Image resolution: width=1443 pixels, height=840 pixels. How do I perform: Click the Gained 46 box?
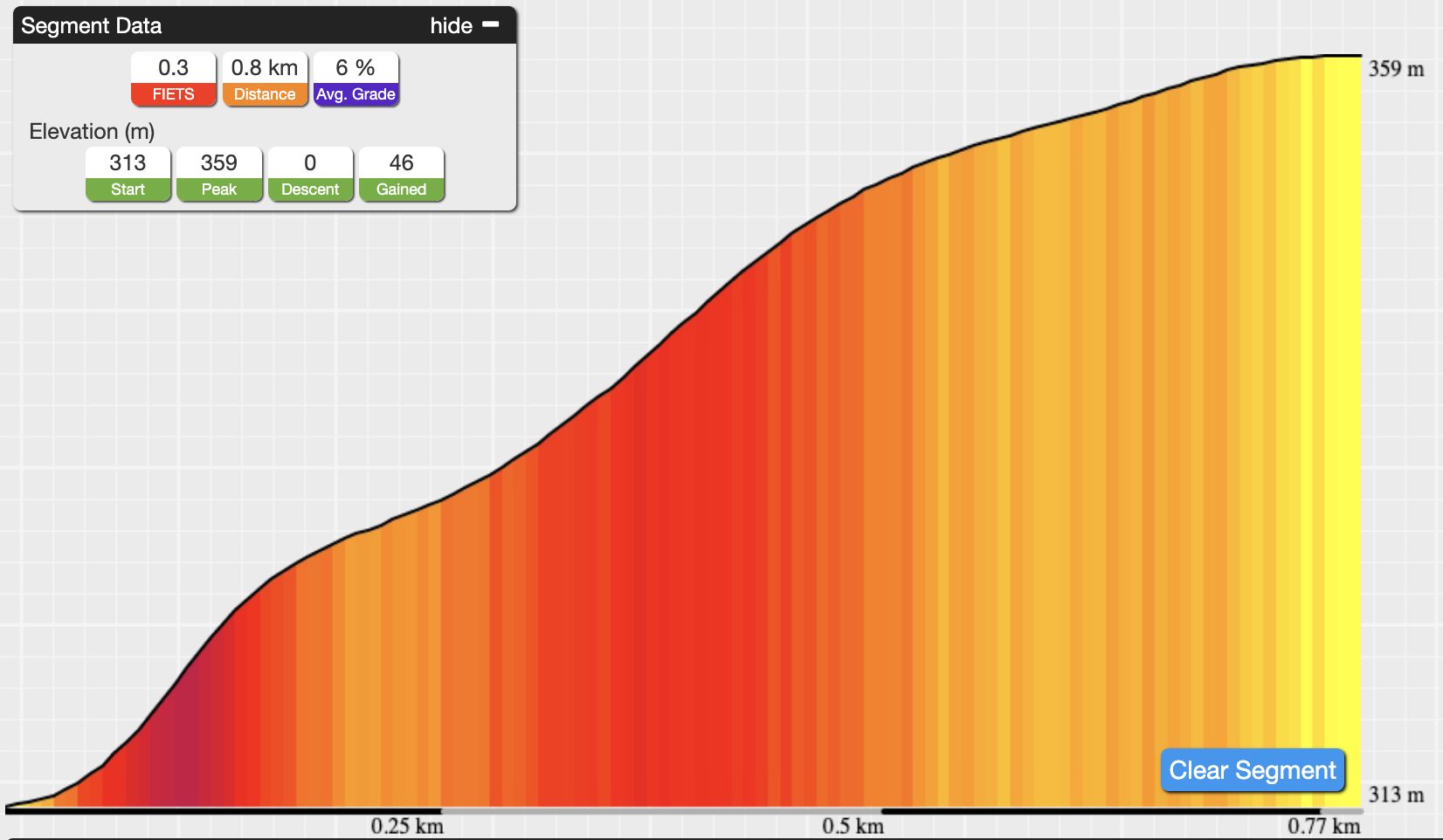402,175
